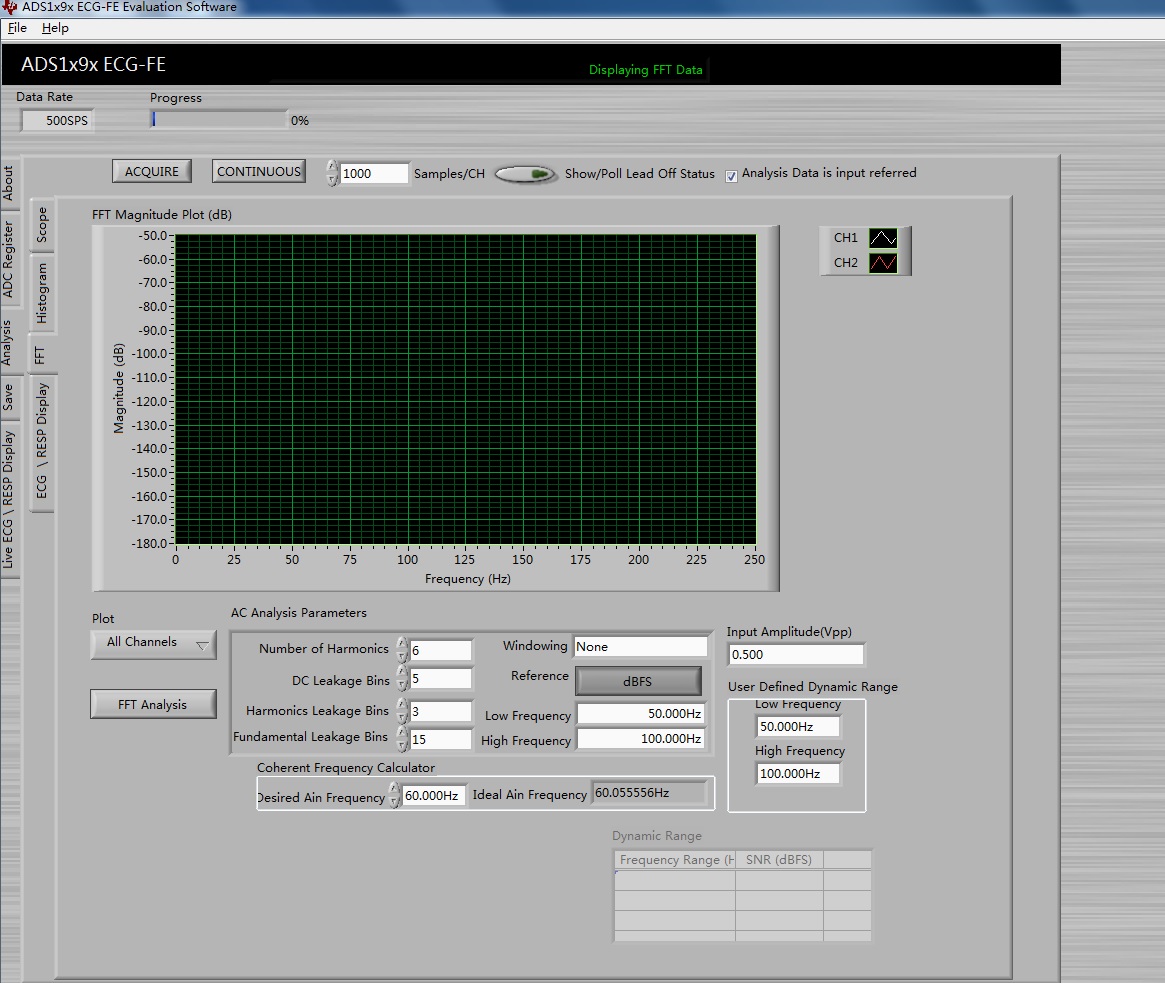Viewport: 1165px width, 983px height.
Task: Click the Texas Instruments title bar icon
Action: 9,7
